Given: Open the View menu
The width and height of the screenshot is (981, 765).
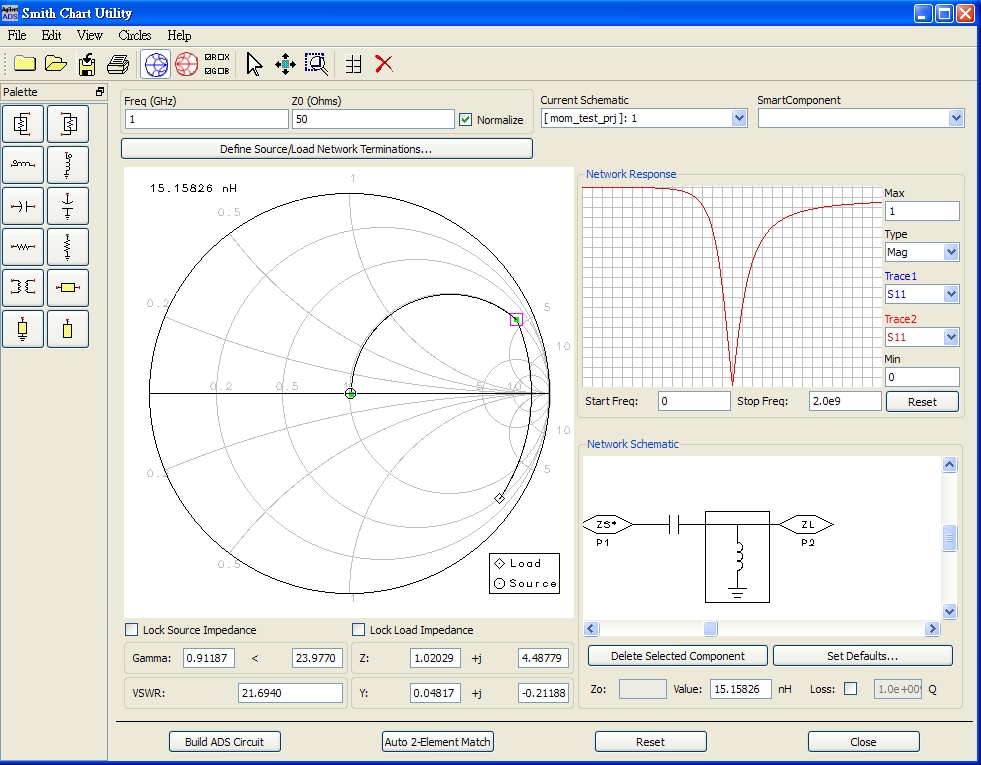Looking at the screenshot, I should (89, 36).
